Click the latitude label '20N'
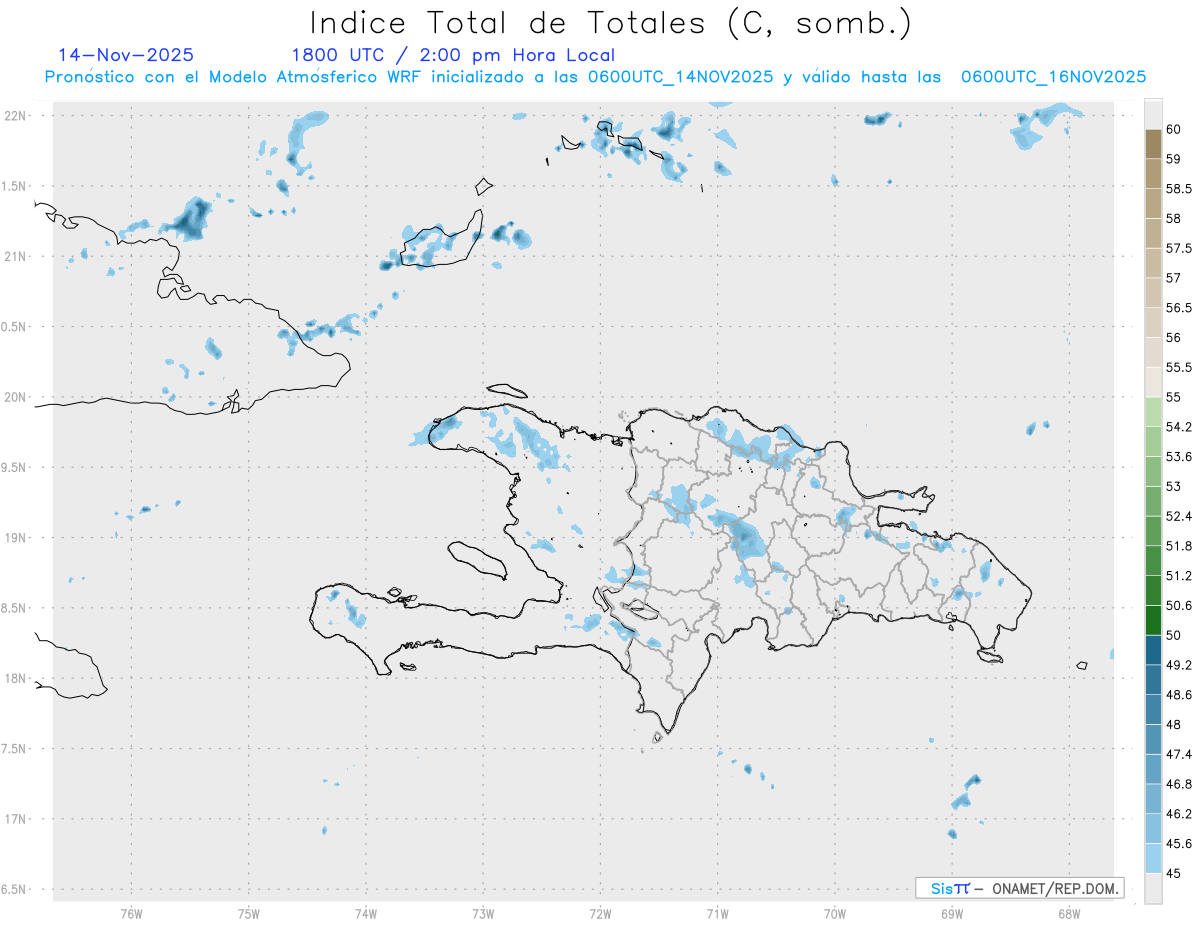 click(17, 397)
